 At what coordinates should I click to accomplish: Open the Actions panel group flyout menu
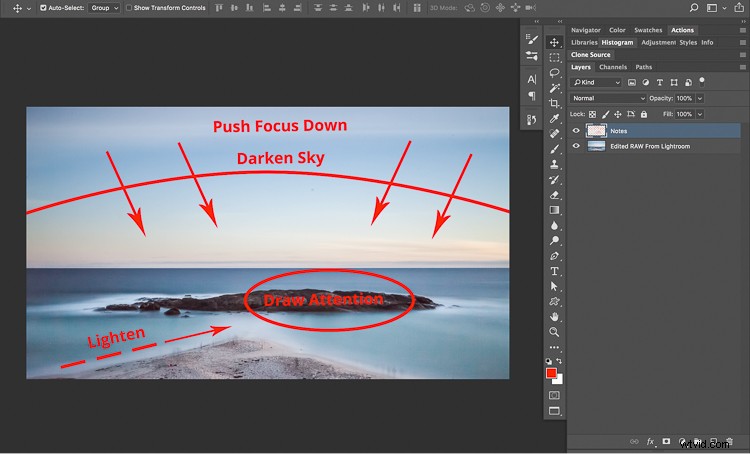coord(742,30)
